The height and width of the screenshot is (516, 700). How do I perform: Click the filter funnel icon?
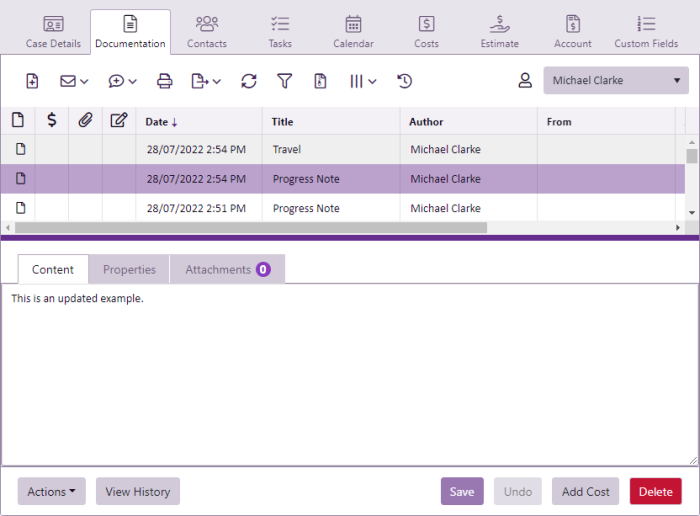click(284, 81)
